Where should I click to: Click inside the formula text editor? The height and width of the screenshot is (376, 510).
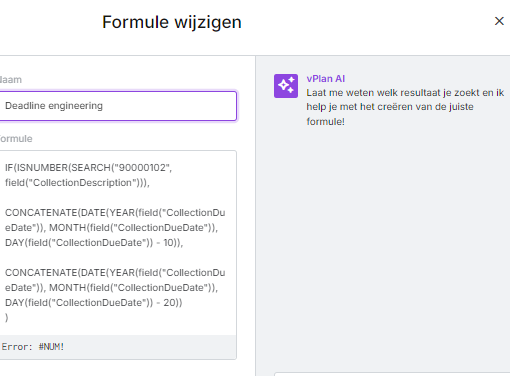click(x=118, y=243)
